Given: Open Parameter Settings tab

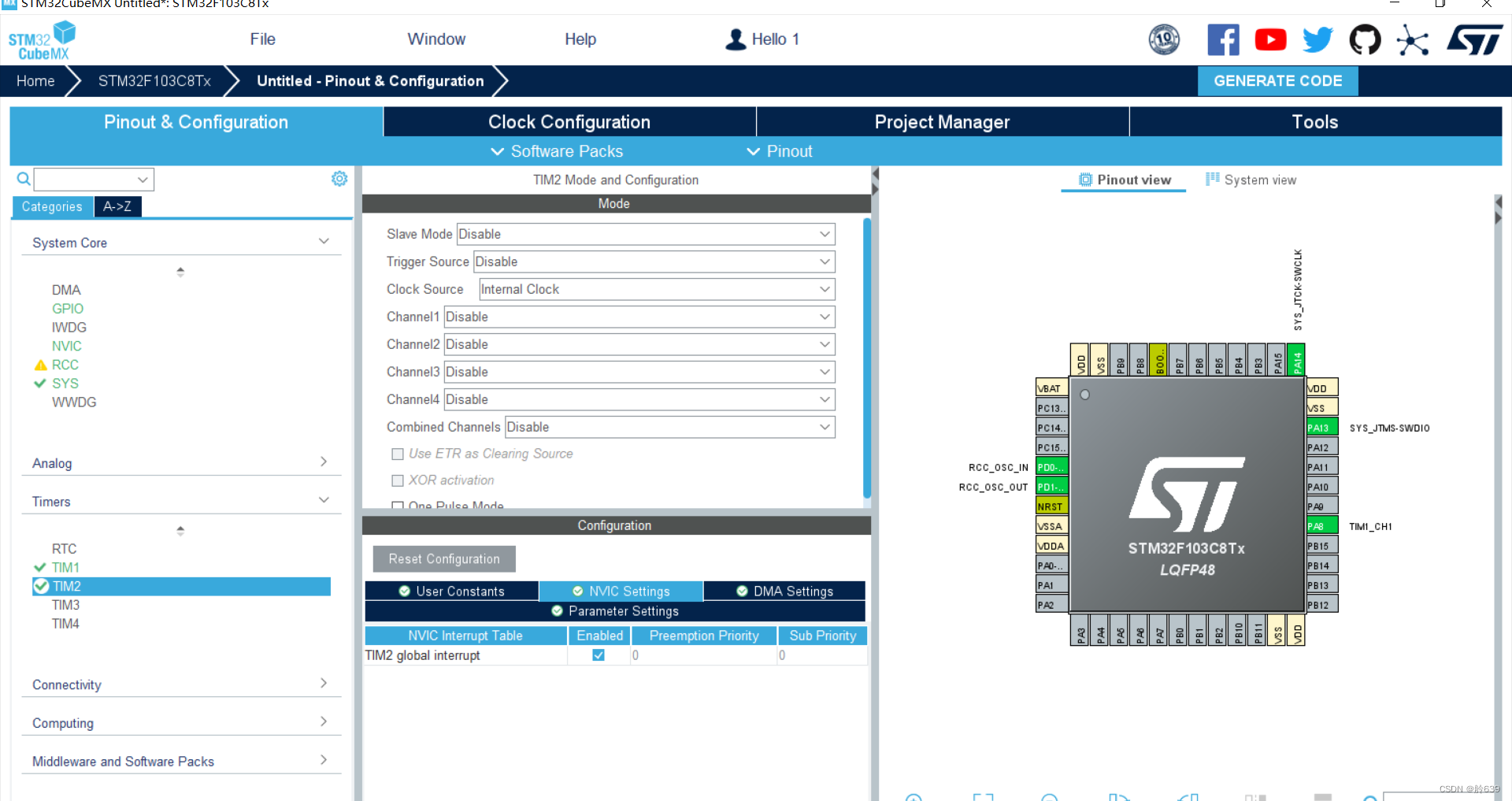Looking at the screenshot, I should [x=615, y=610].
